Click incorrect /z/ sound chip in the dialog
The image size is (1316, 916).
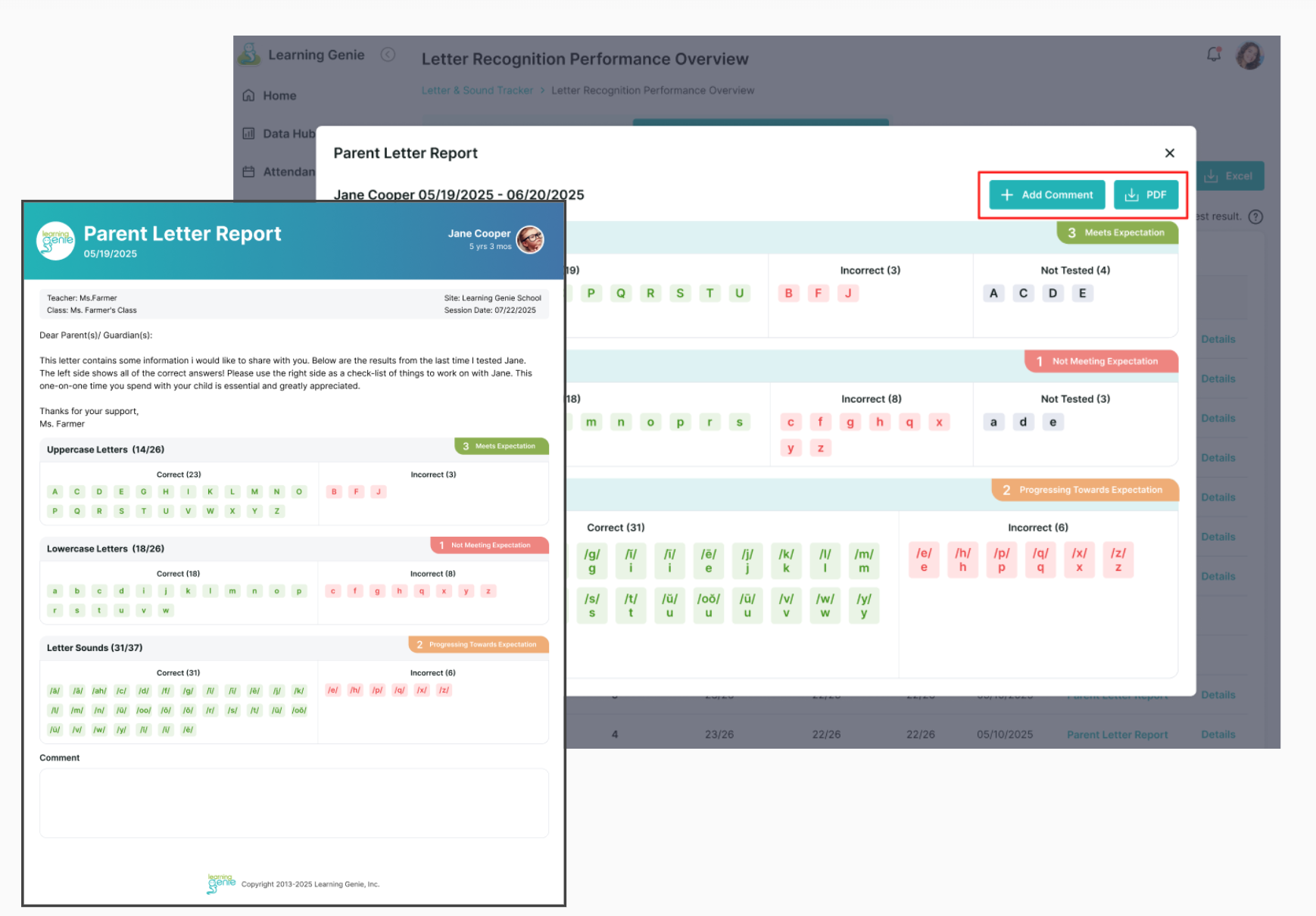(1118, 559)
